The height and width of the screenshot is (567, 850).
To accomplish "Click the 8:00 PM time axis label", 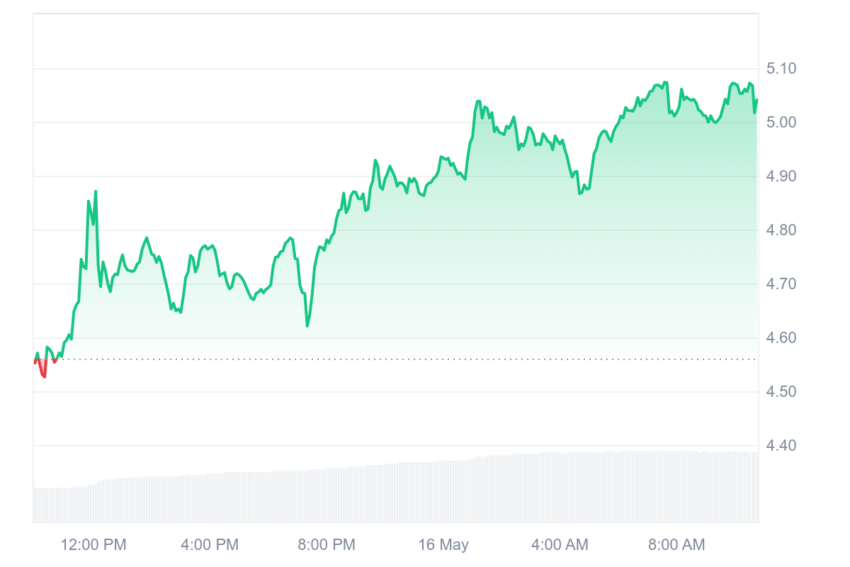I will point(326,544).
